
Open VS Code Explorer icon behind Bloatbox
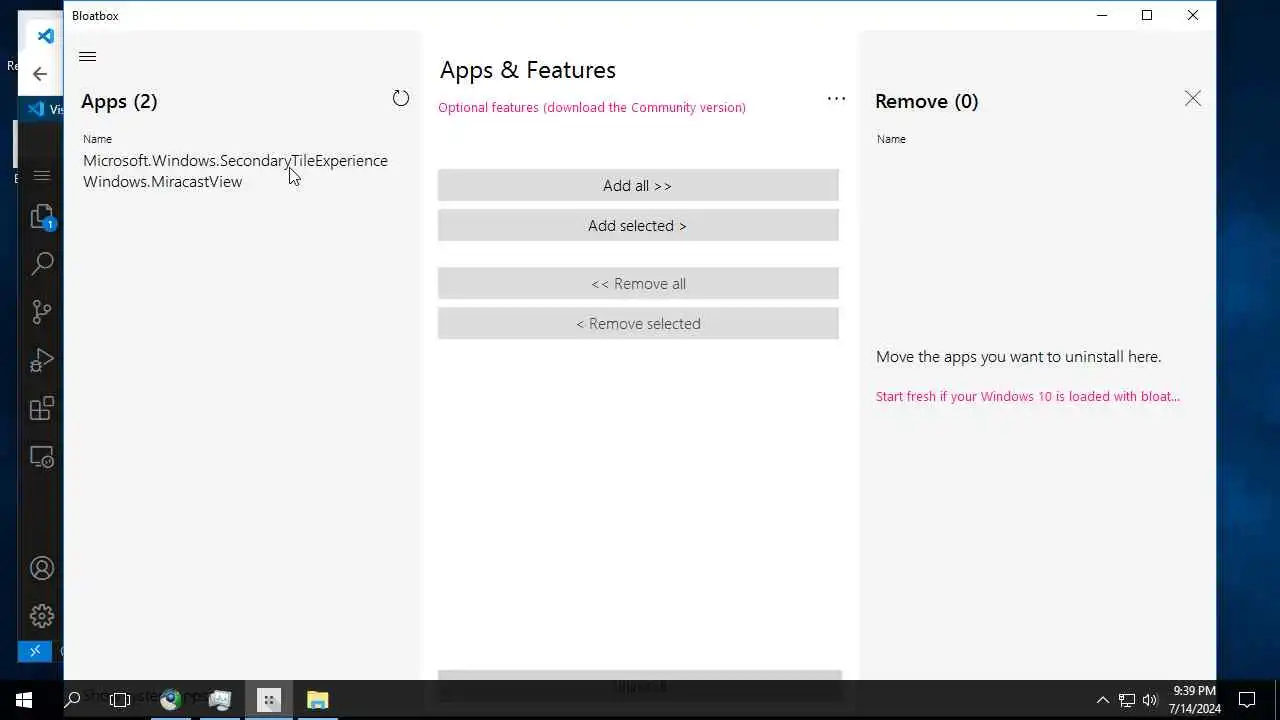coord(42,216)
